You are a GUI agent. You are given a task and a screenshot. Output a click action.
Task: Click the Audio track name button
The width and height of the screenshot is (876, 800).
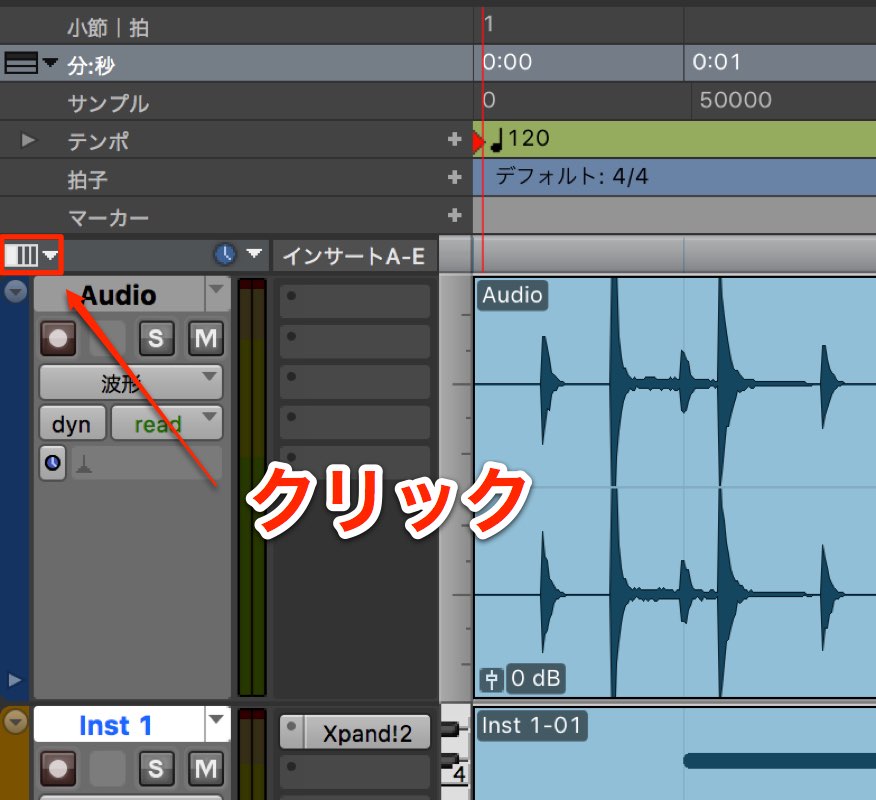point(119,294)
